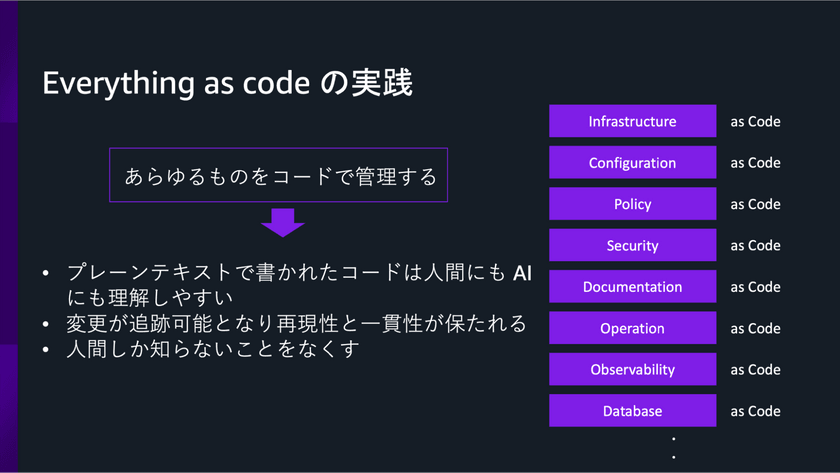Viewport: 840px width, 473px height.
Task: Select the Operation purple box
Action: click(x=632, y=328)
